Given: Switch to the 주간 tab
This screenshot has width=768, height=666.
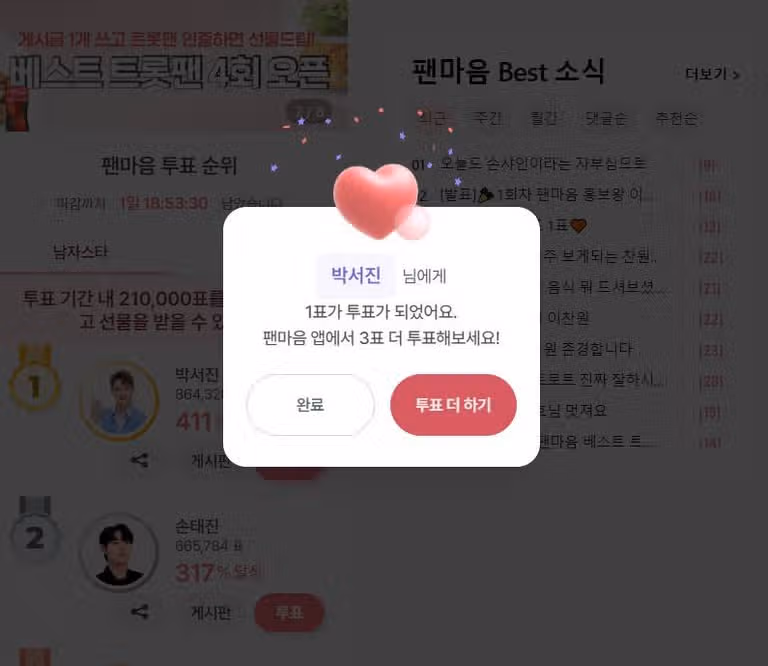Looking at the screenshot, I should point(487,119).
